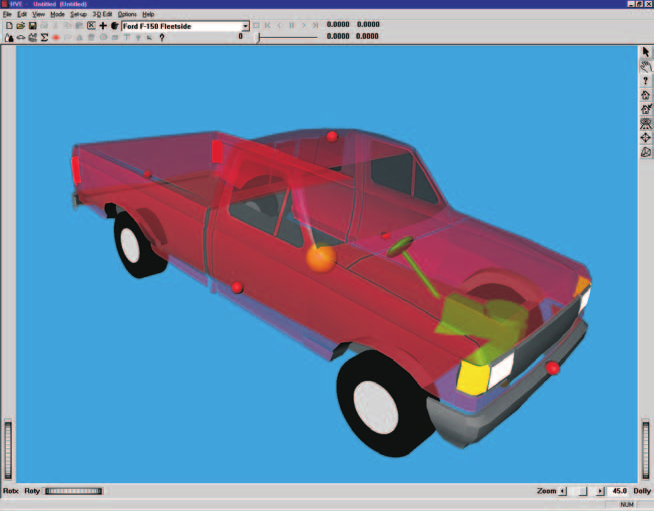The image size is (654, 511).
Task: Click the Roty rotation thumbwheel
Action: pyautogui.click(x=73, y=491)
